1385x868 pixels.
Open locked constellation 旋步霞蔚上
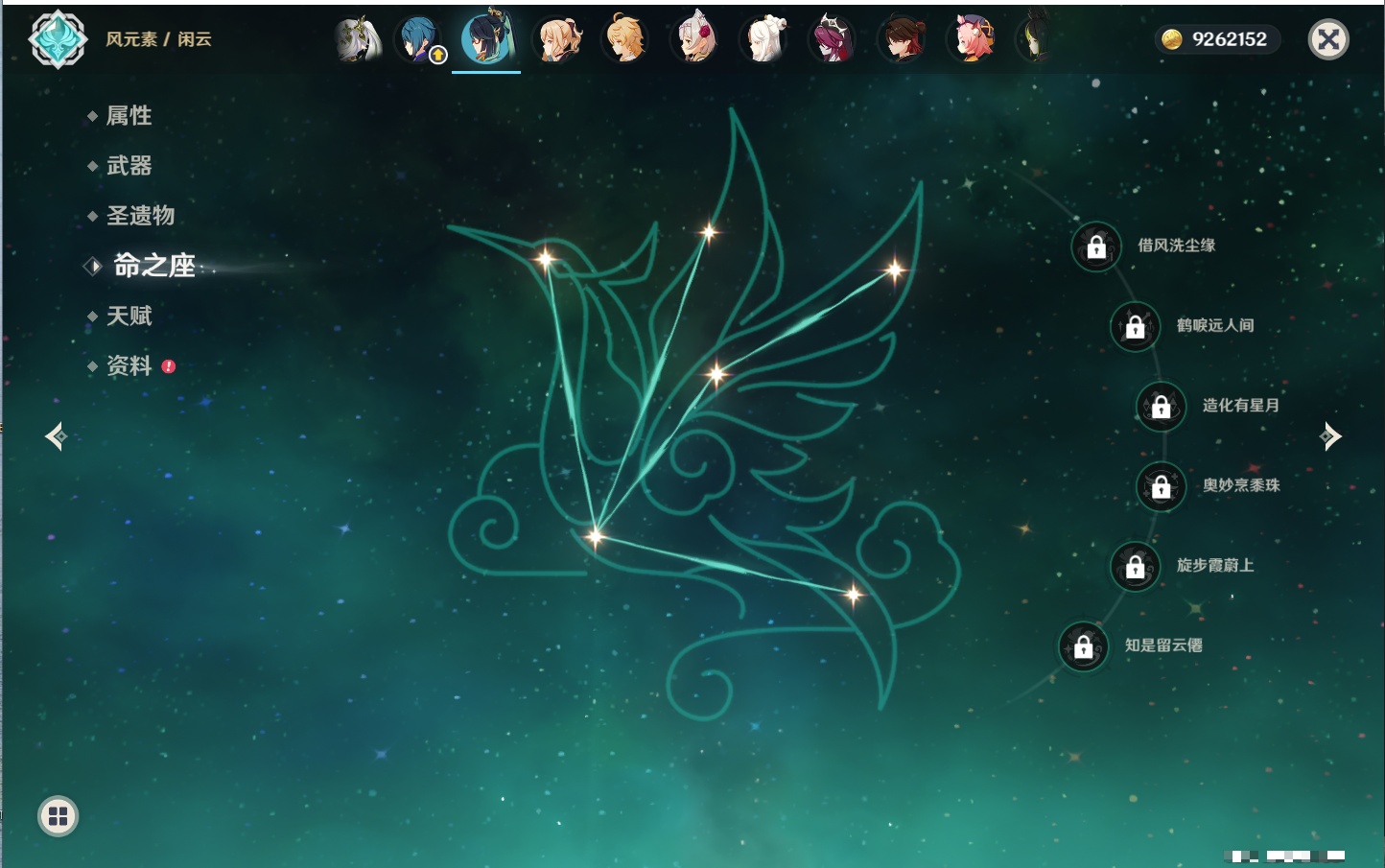1136,566
